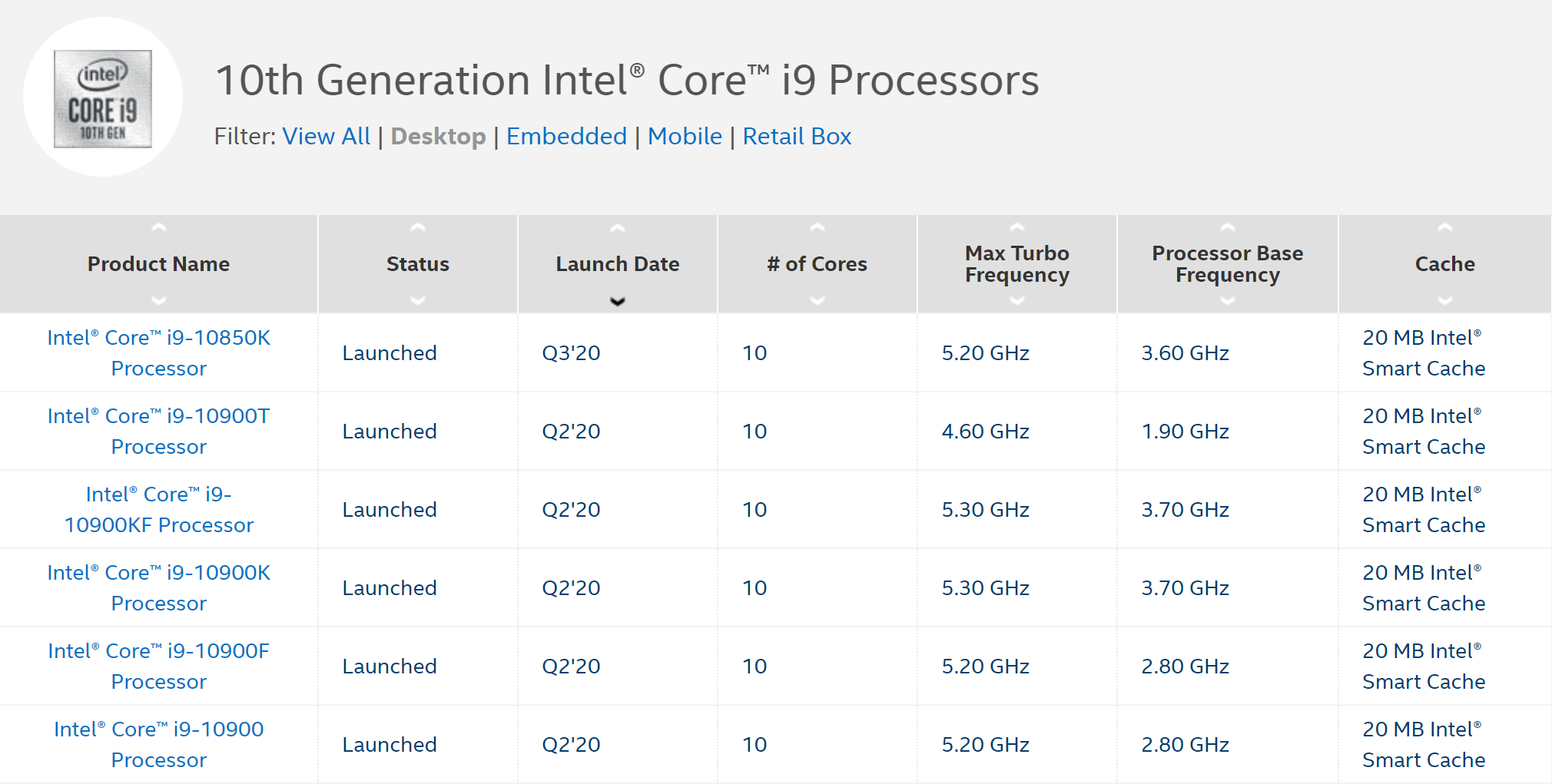
Task: Select the View All filter
Action: coord(326,136)
